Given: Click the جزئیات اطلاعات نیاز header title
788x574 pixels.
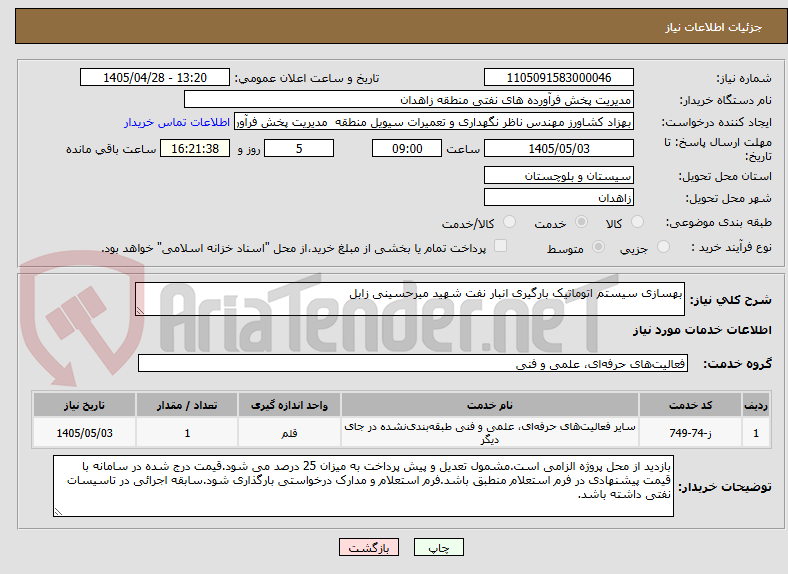Looking at the screenshot, I should (714, 27).
